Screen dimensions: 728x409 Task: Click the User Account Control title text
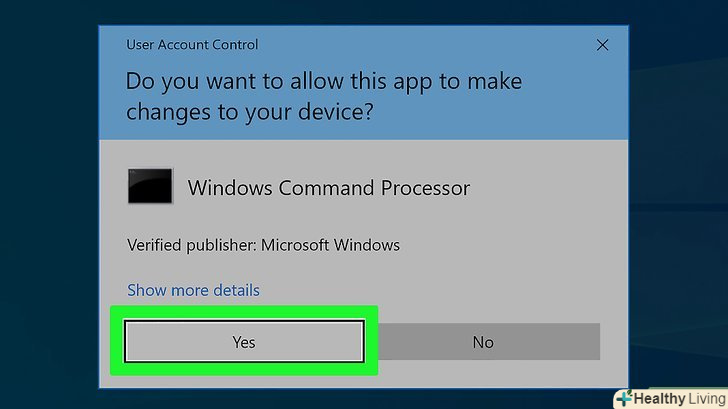(192, 45)
